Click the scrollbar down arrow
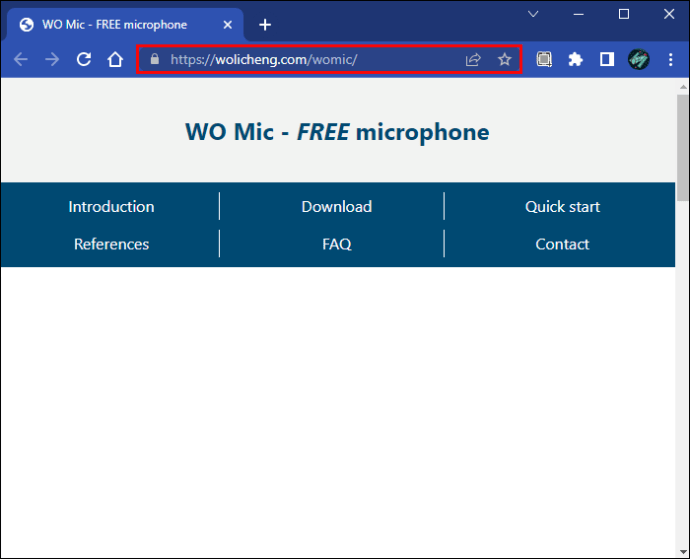The width and height of the screenshot is (690, 559). coord(683,551)
